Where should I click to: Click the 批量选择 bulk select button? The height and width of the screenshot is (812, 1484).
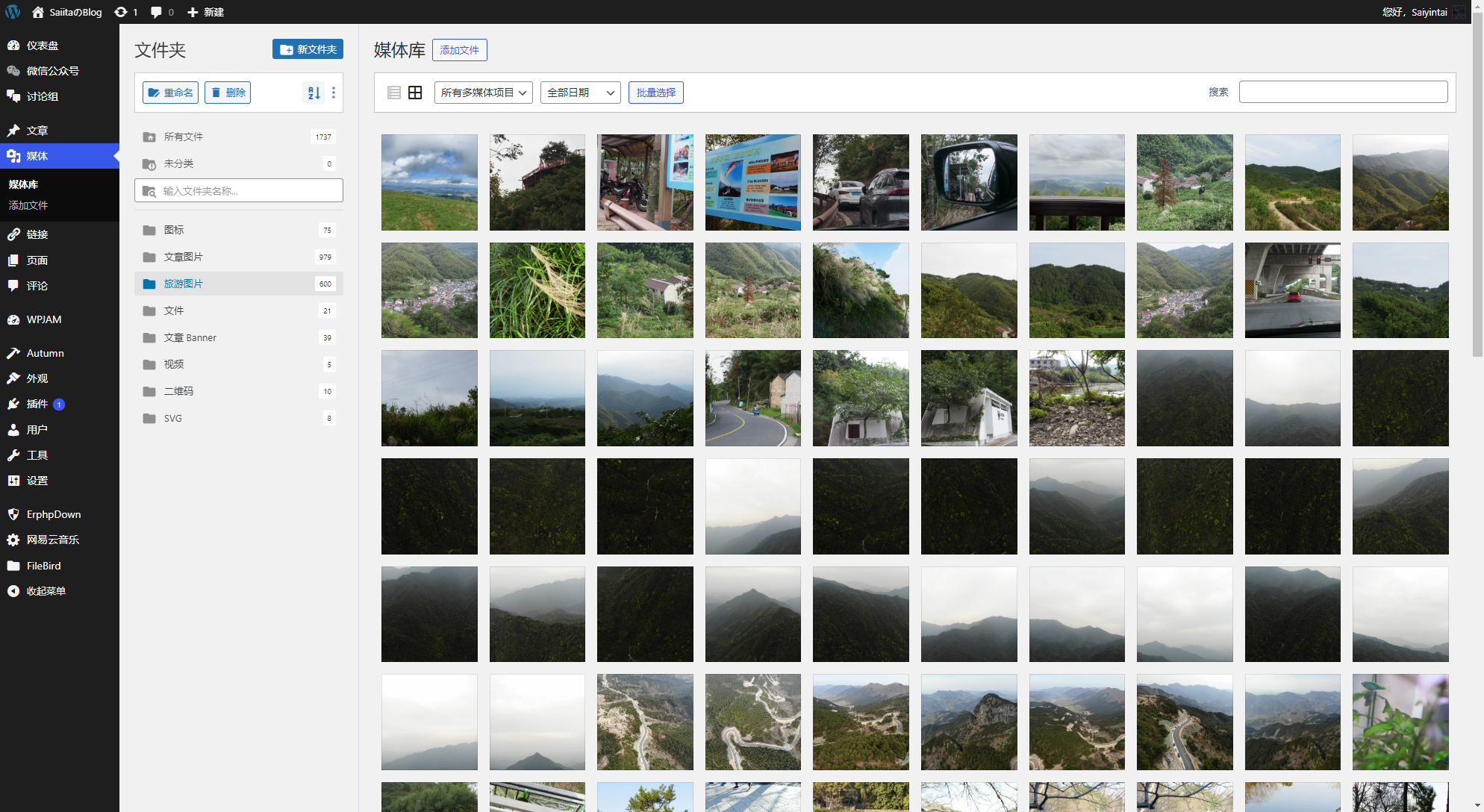coord(655,93)
